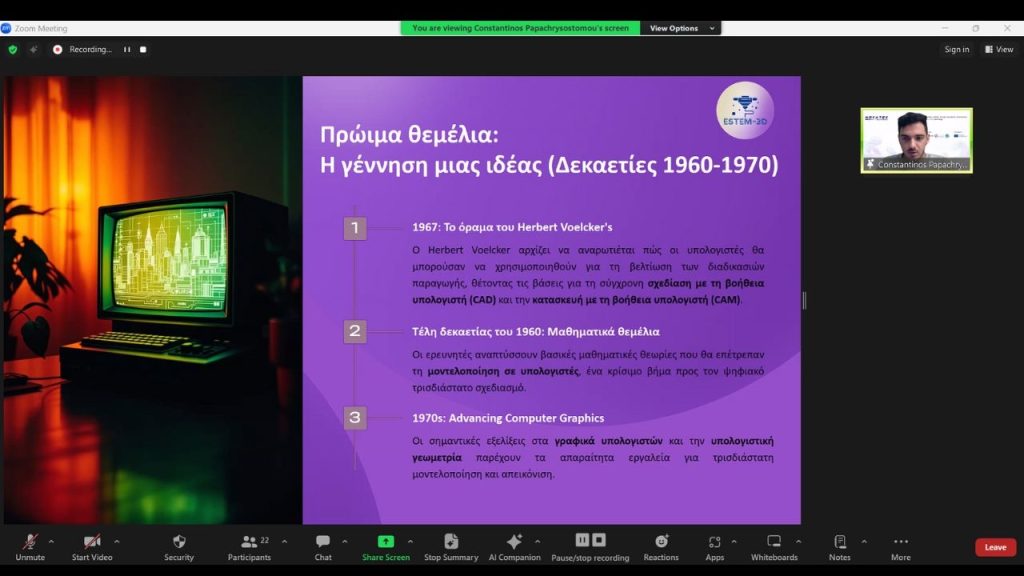
Task: Pause recording from bottom toolbar
Action: [582, 540]
